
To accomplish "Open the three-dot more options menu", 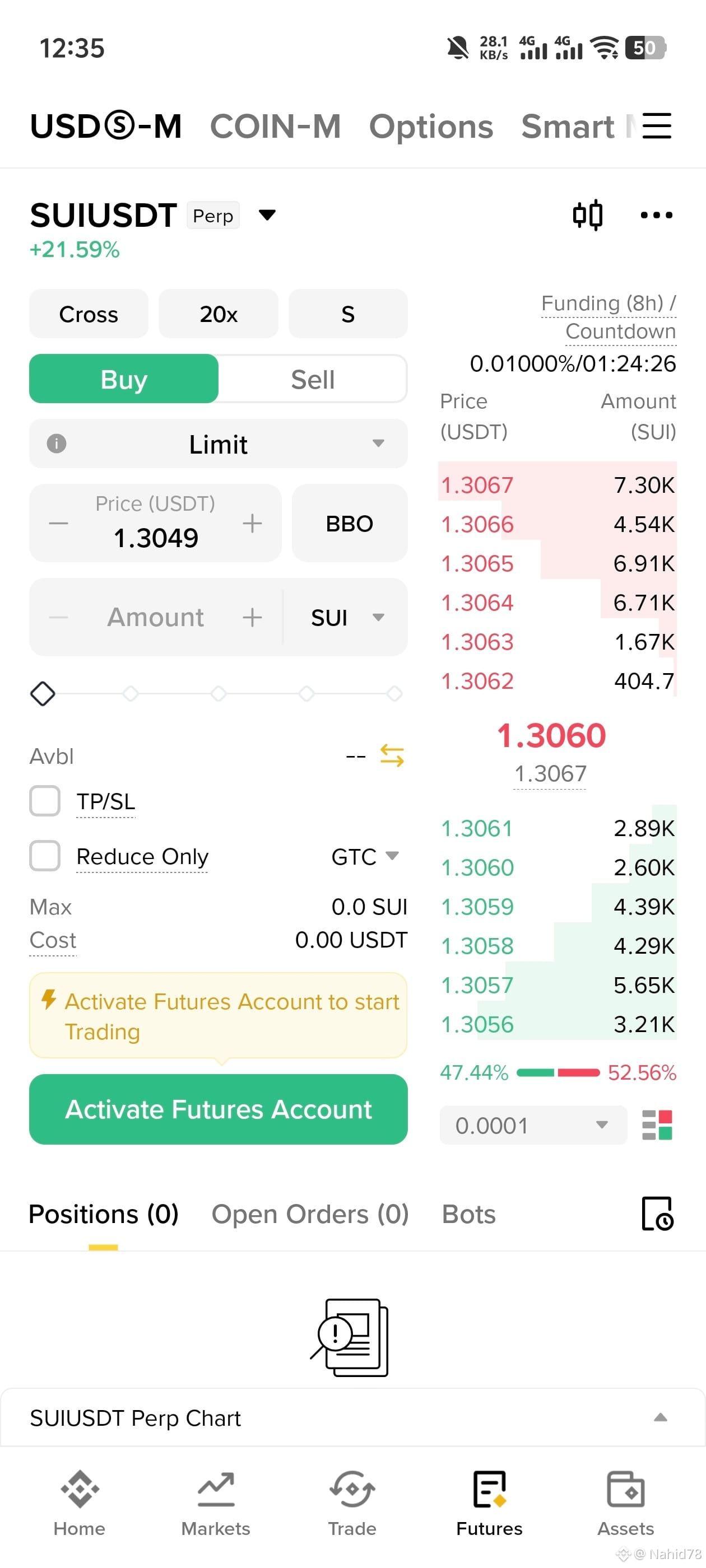I will coord(656,215).
